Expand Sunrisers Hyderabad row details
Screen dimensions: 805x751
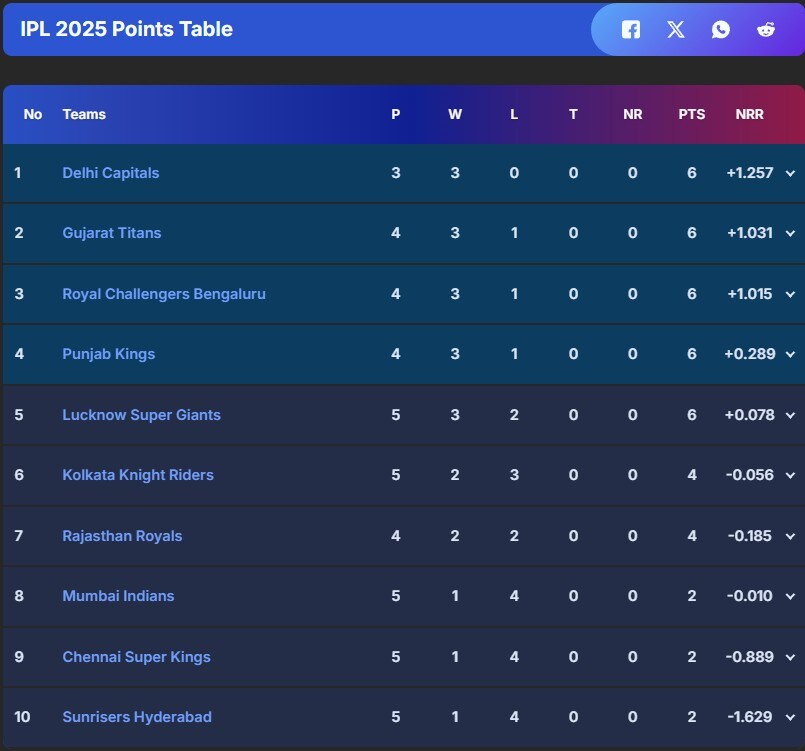click(790, 717)
